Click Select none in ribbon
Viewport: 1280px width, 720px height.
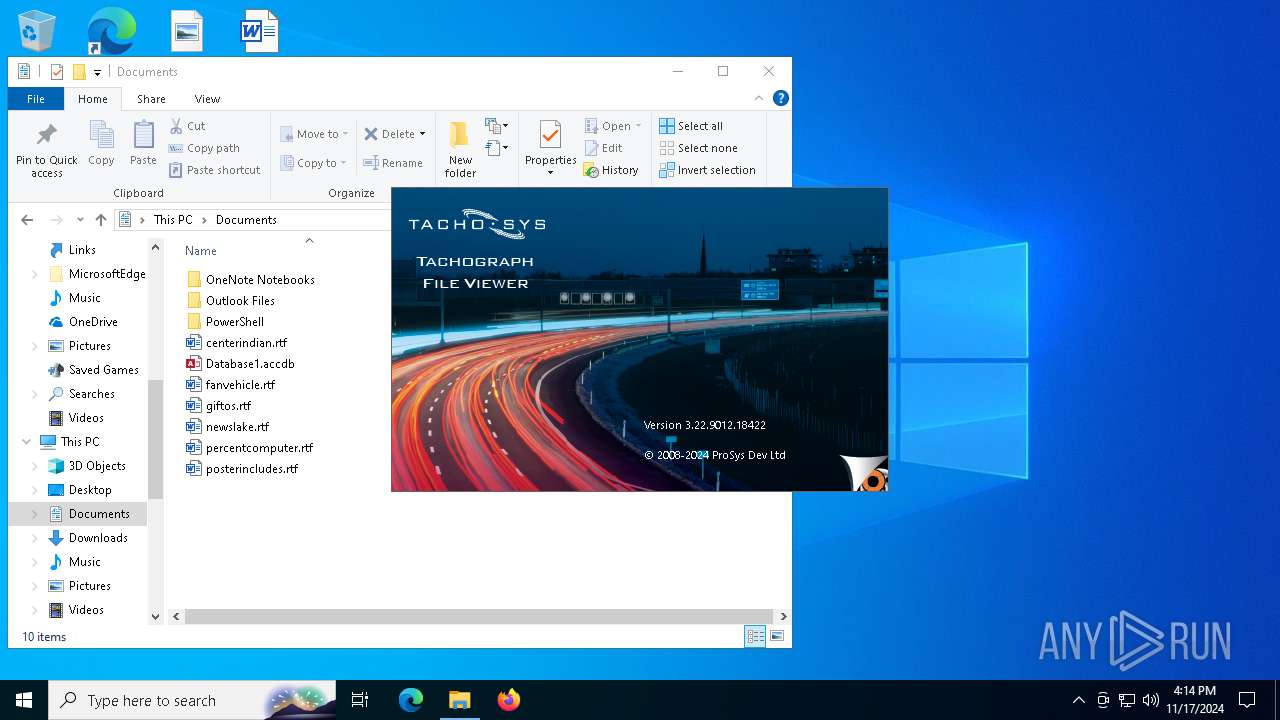click(698, 148)
